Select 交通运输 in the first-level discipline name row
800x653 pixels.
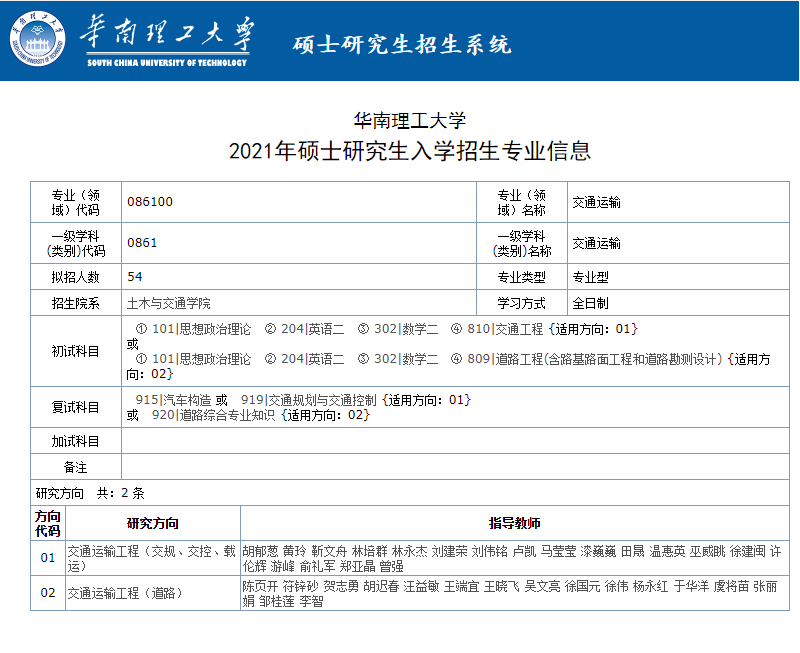tap(596, 243)
